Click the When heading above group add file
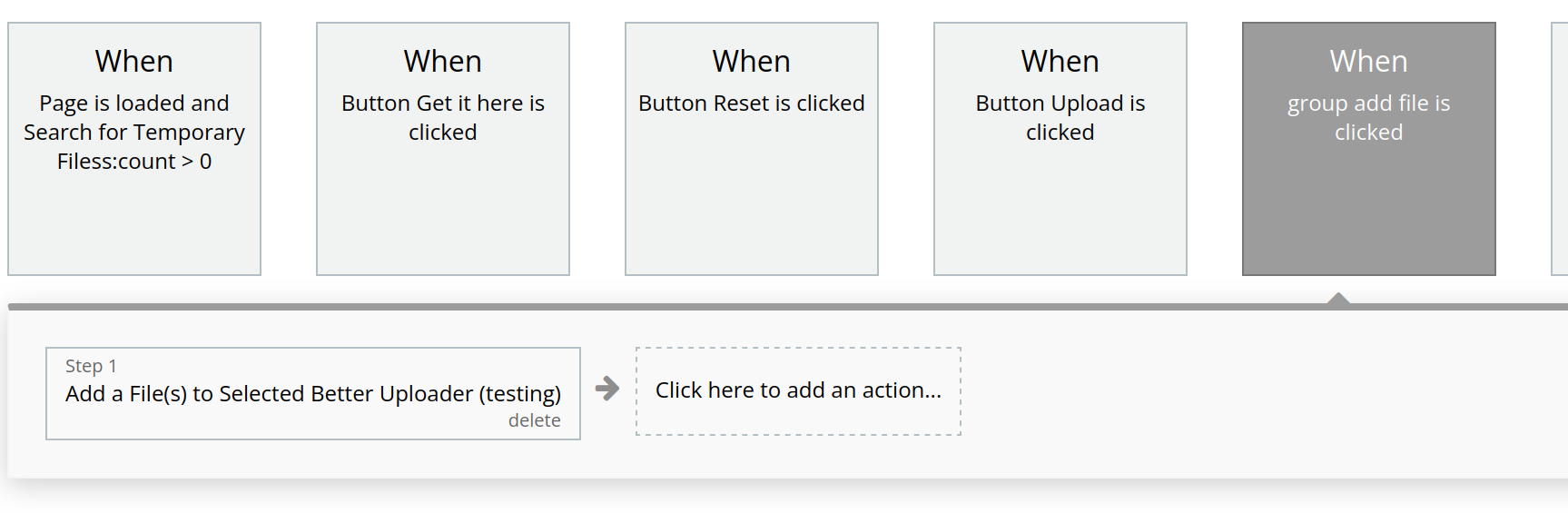The width and height of the screenshot is (1568, 513). tap(1369, 62)
